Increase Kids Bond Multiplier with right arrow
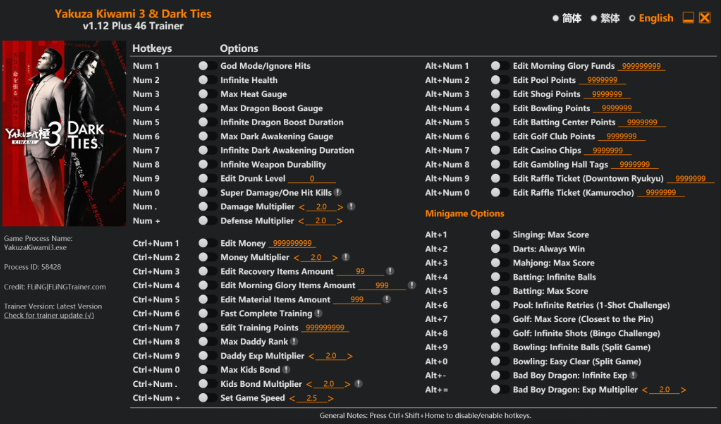721x424 pixels. click(348, 384)
